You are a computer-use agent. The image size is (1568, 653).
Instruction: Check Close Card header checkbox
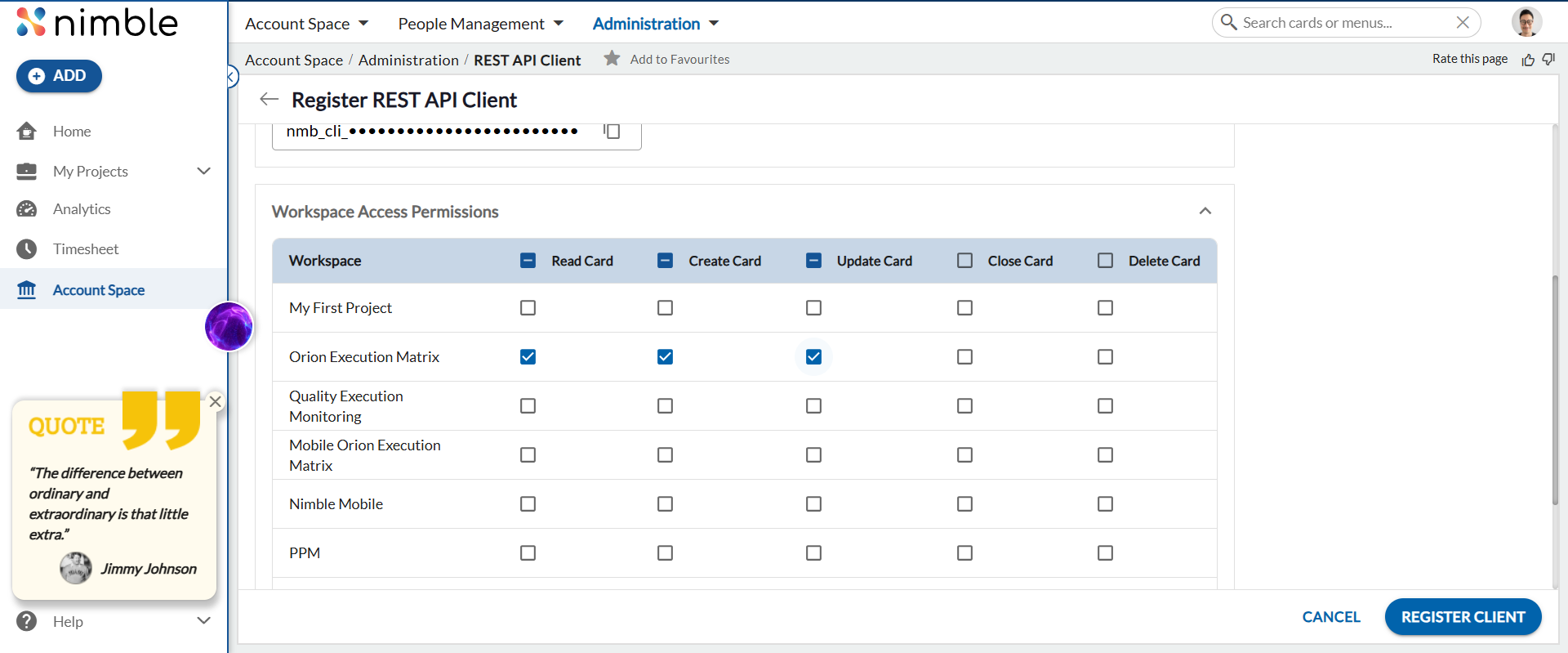tap(964, 261)
